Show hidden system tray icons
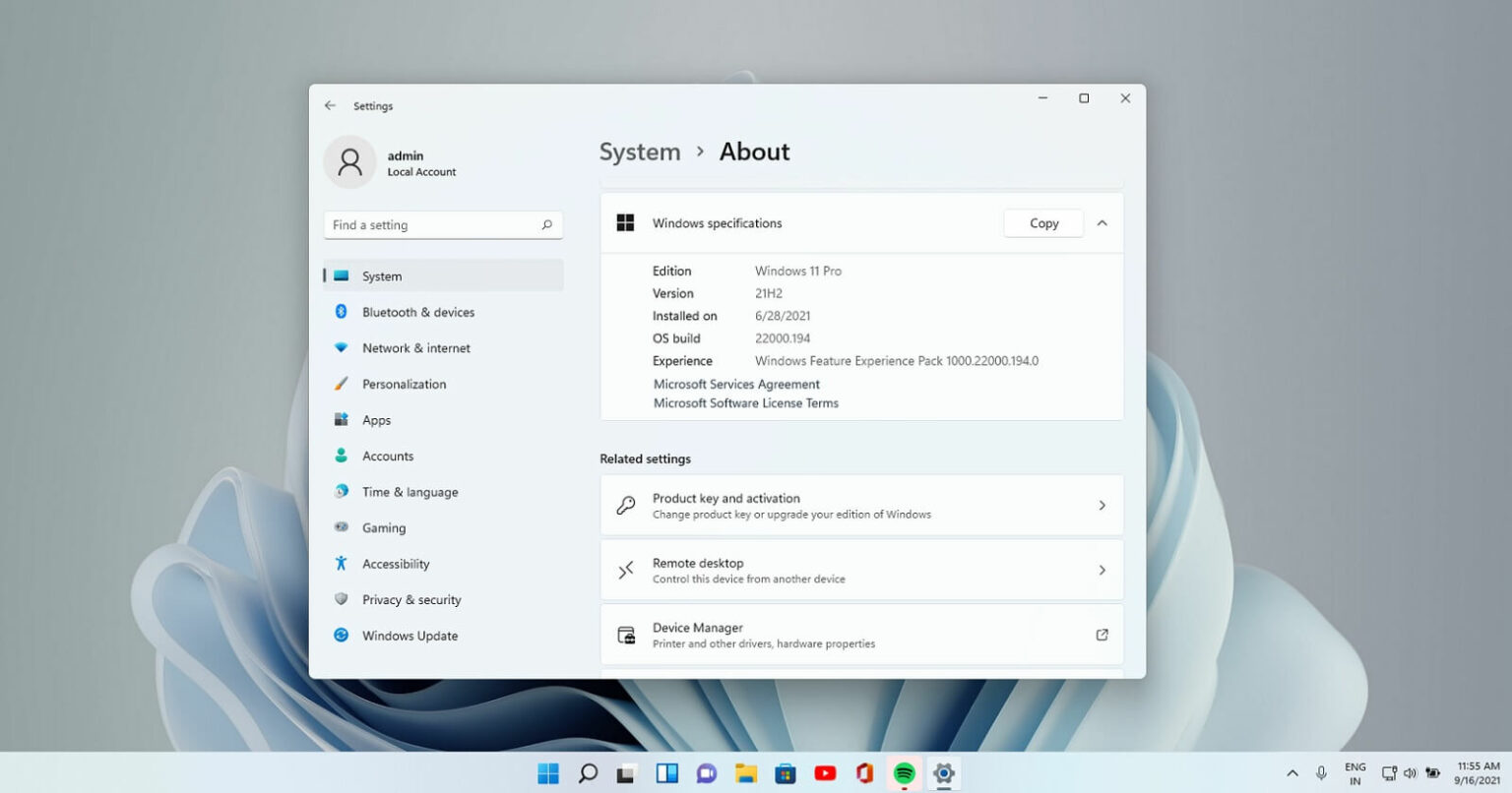This screenshot has width=1512, height=793. coord(1292,773)
